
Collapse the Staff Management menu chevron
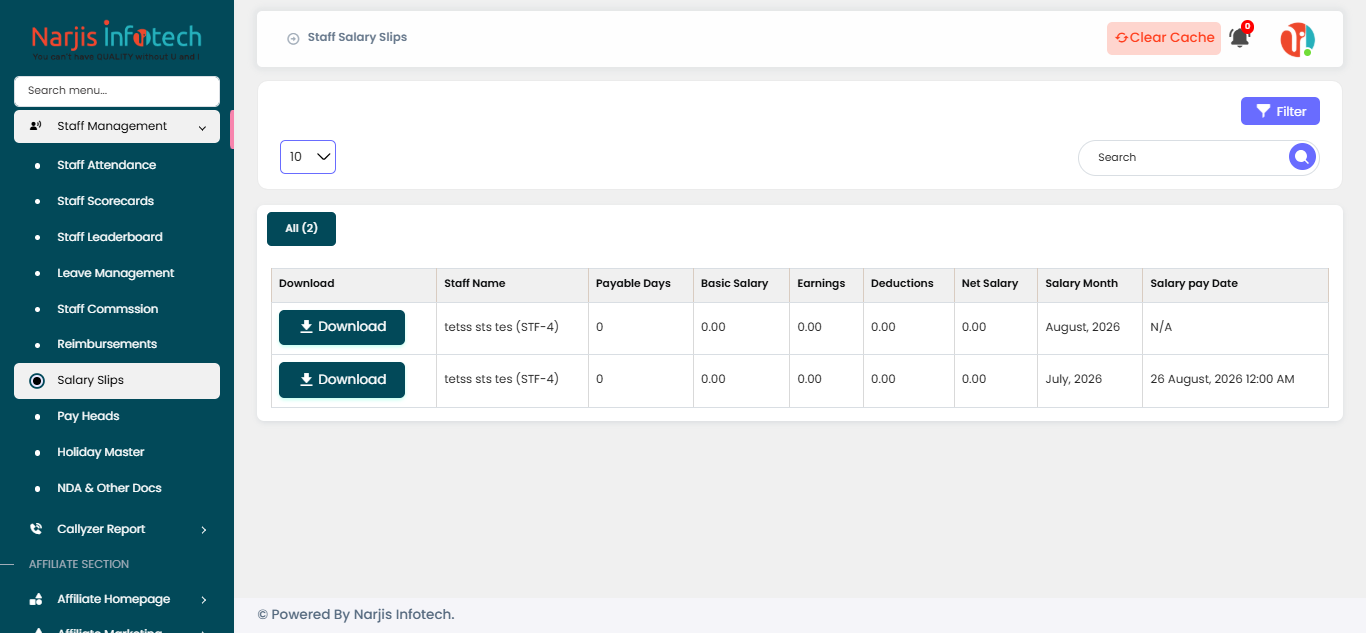point(202,127)
